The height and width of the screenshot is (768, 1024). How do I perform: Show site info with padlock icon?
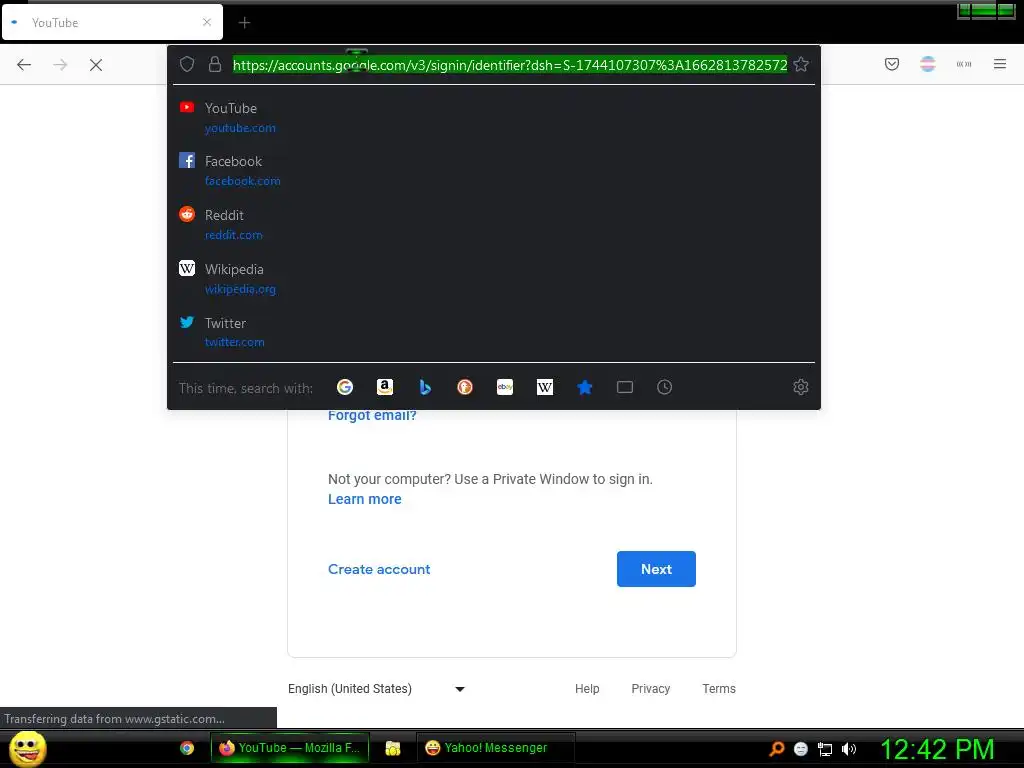(x=214, y=64)
